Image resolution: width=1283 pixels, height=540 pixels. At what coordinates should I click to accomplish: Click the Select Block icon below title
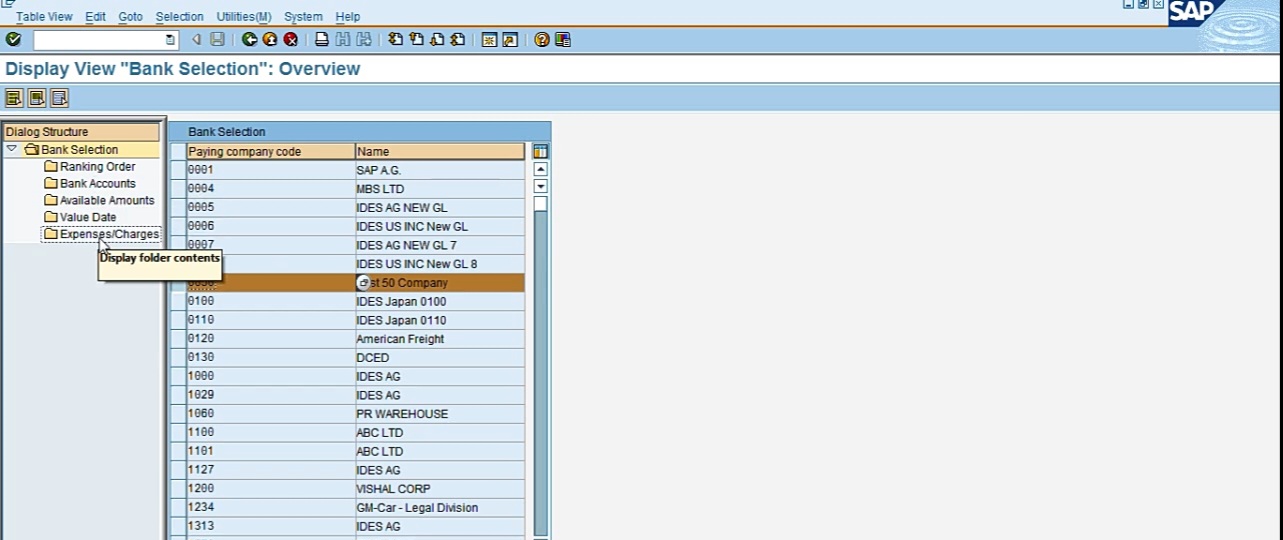tap(37, 98)
